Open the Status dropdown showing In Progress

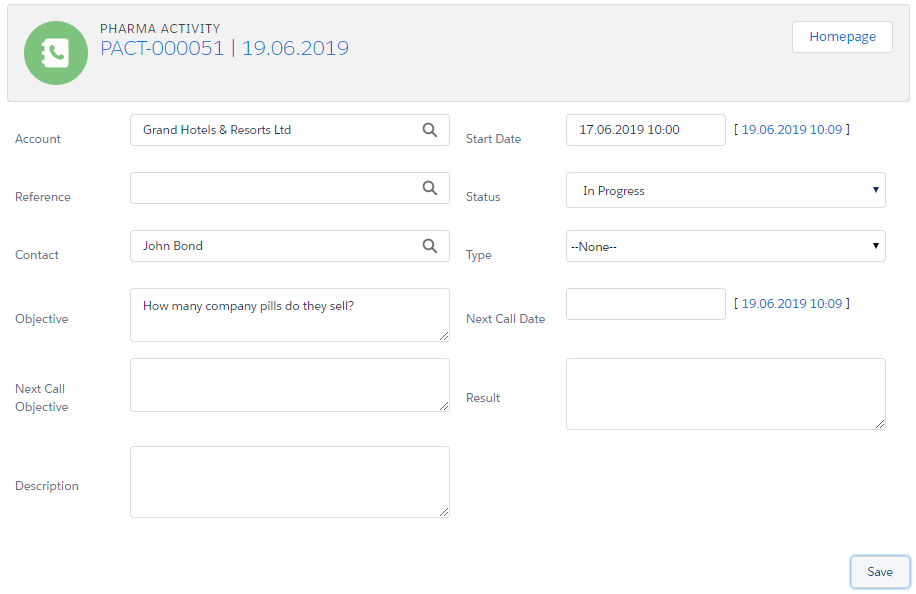coord(725,190)
